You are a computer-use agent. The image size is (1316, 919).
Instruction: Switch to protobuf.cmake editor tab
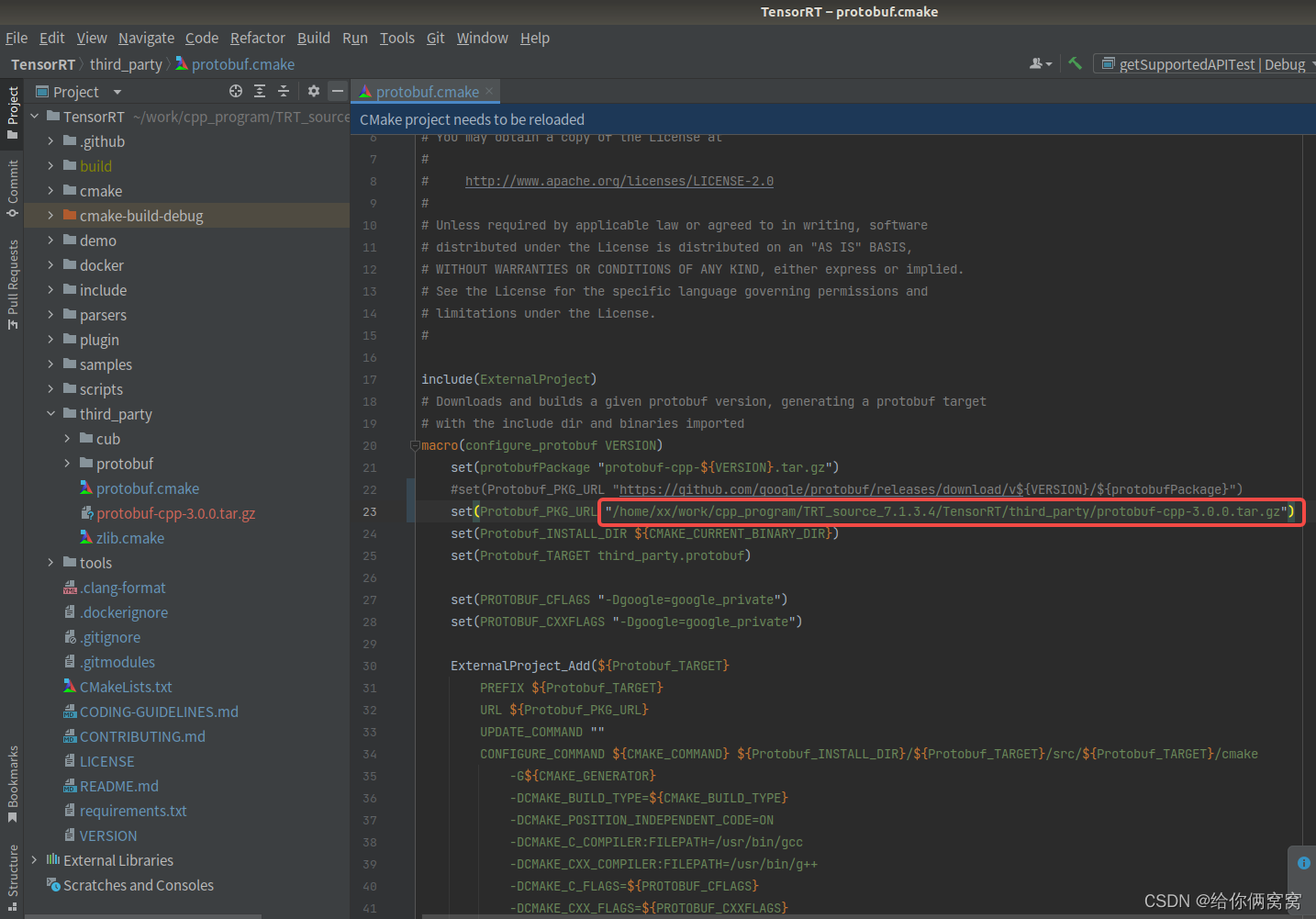[x=427, y=92]
